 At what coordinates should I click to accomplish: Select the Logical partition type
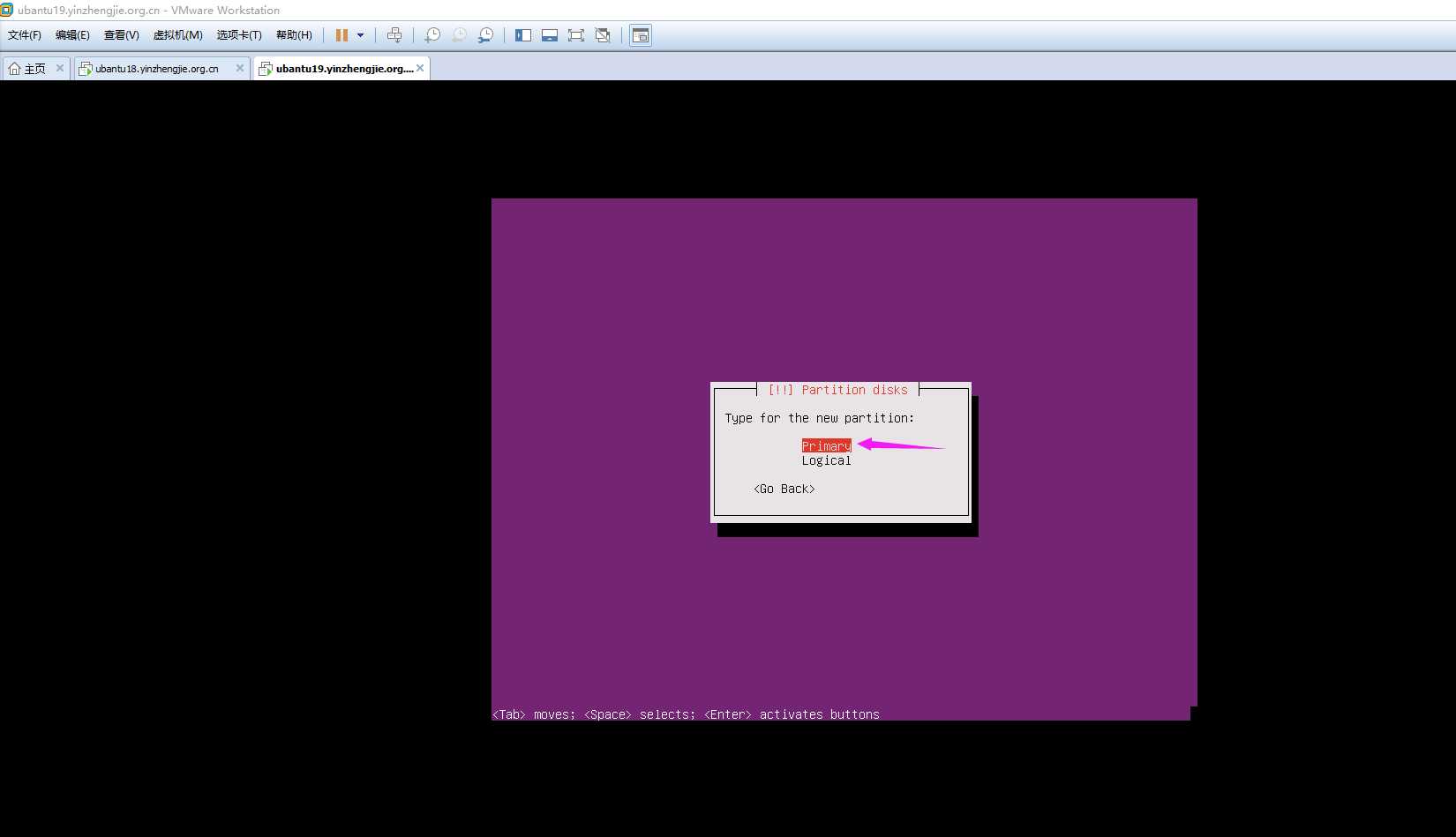[826, 460]
